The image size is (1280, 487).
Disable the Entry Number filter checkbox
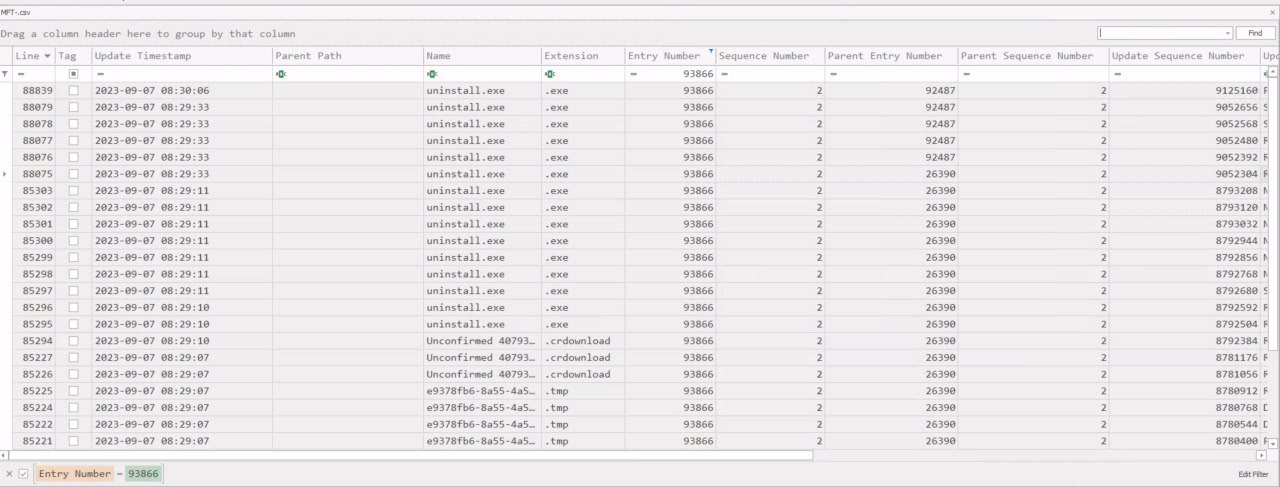(23, 474)
